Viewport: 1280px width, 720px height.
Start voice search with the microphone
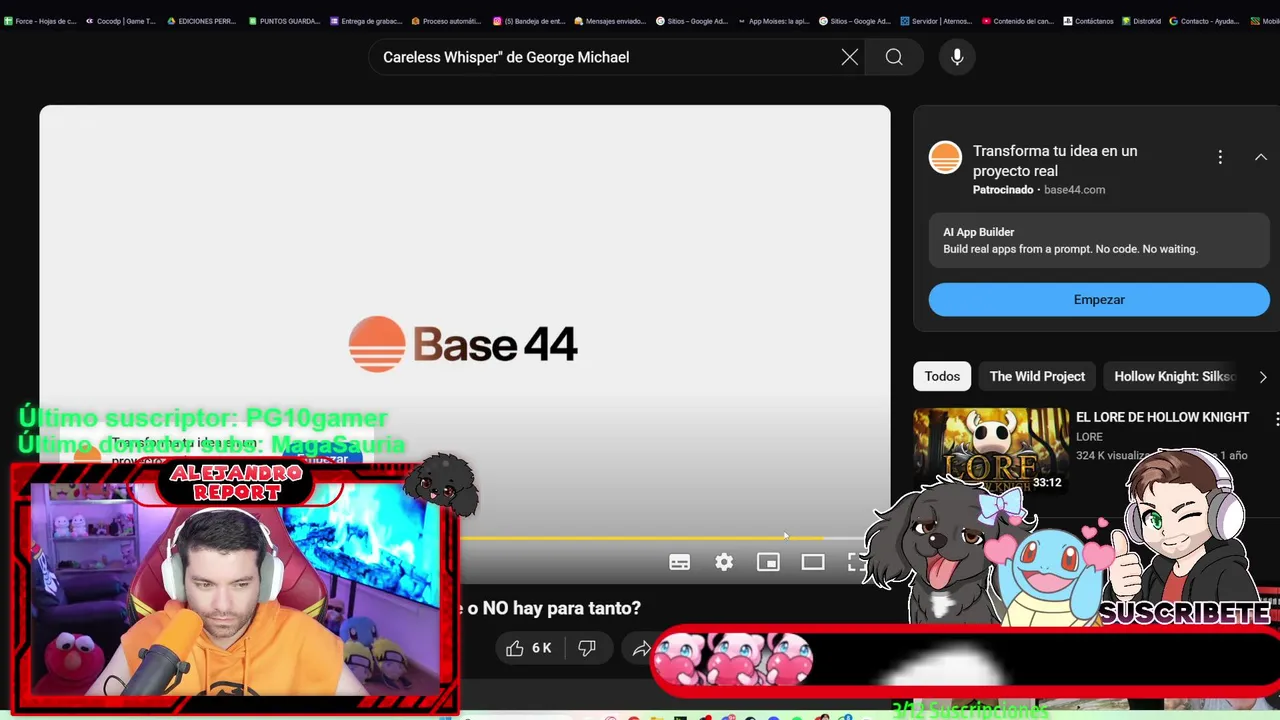coord(957,57)
